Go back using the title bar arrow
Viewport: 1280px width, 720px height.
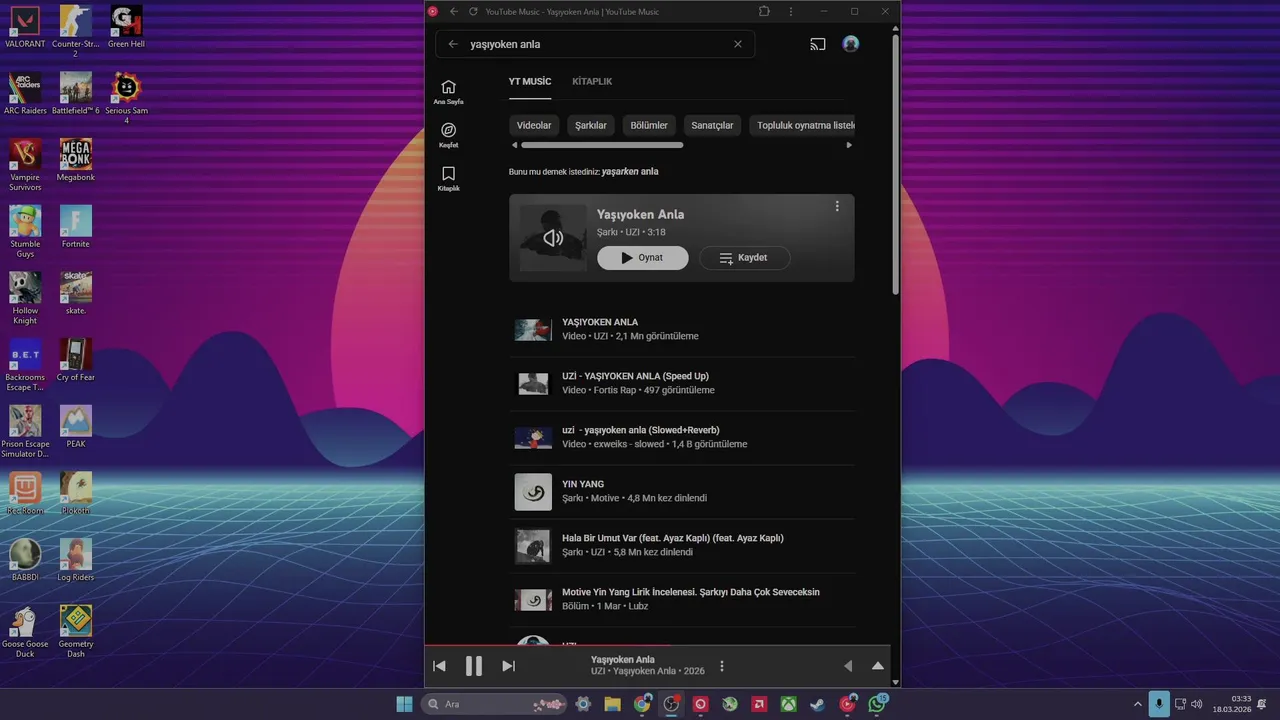[x=454, y=11]
